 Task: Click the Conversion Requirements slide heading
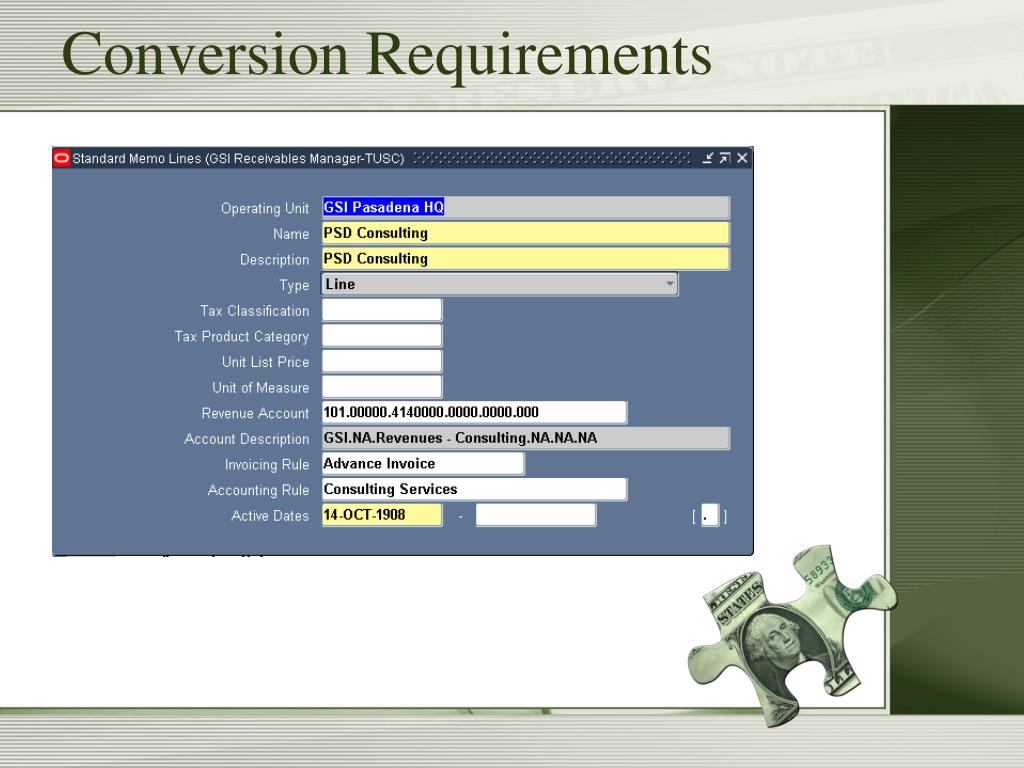[386, 55]
